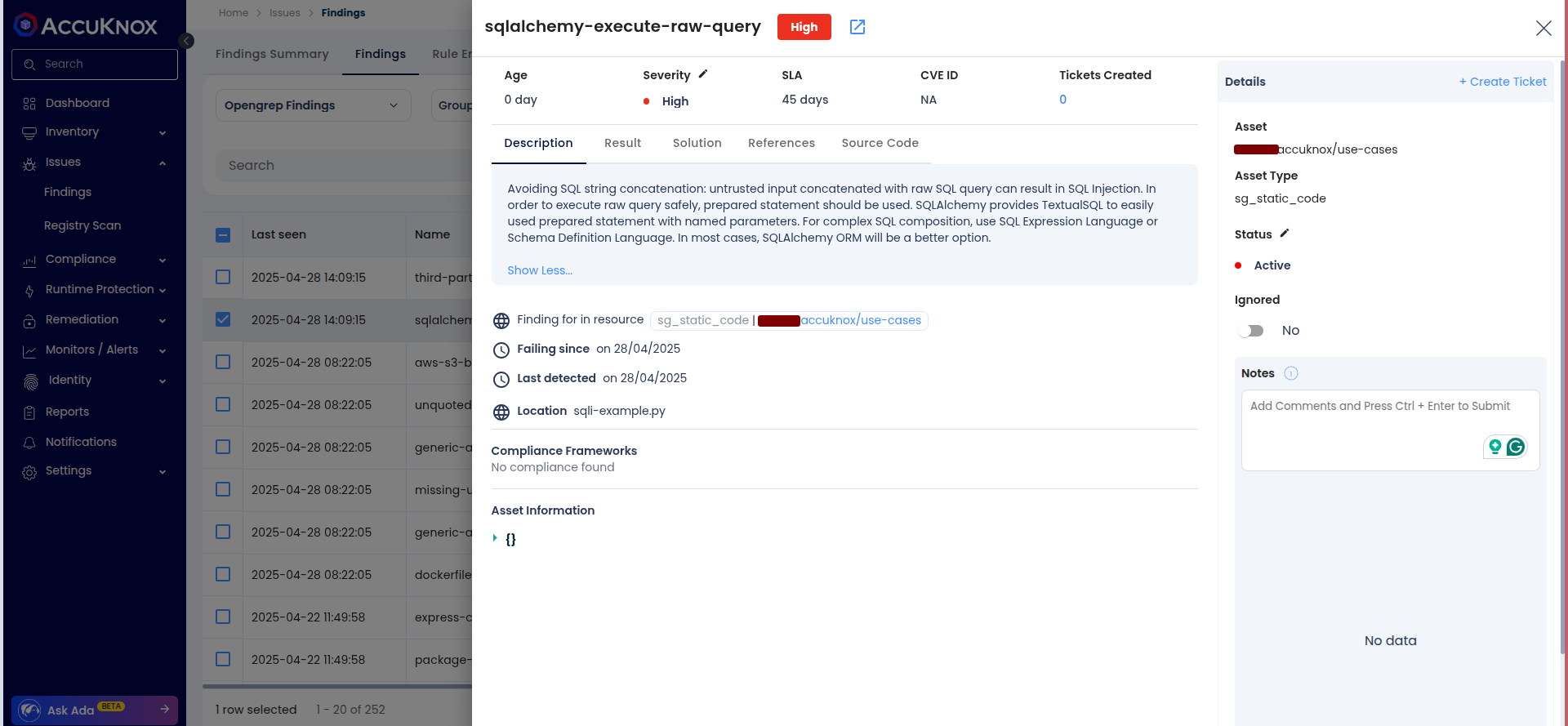Screen dimensions: 1568x726
Task: Uncheck the sqlalchemy row checkbox
Action: pyautogui.click(x=223, y=319)
